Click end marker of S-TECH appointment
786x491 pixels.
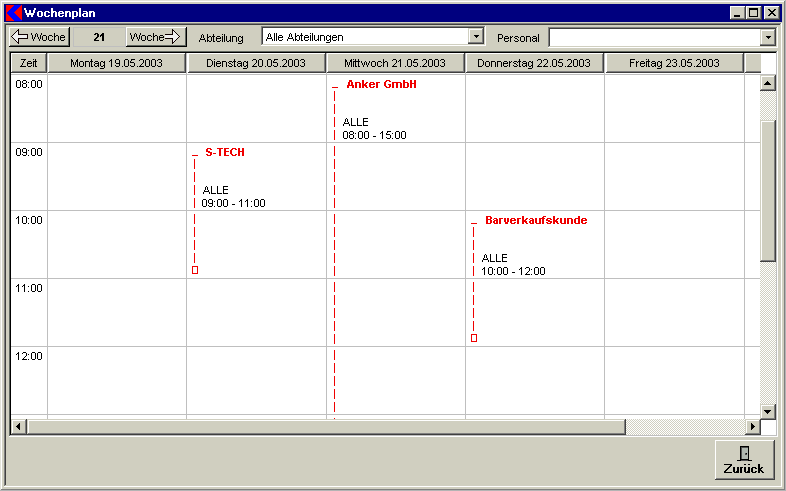click(195, 270)
